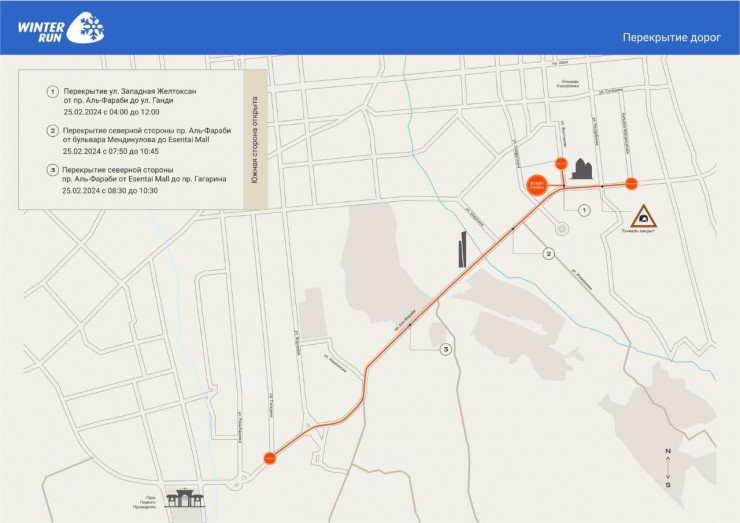Click map callout number 3
Screen dimensions: 740x523
[x=445, y=349]
